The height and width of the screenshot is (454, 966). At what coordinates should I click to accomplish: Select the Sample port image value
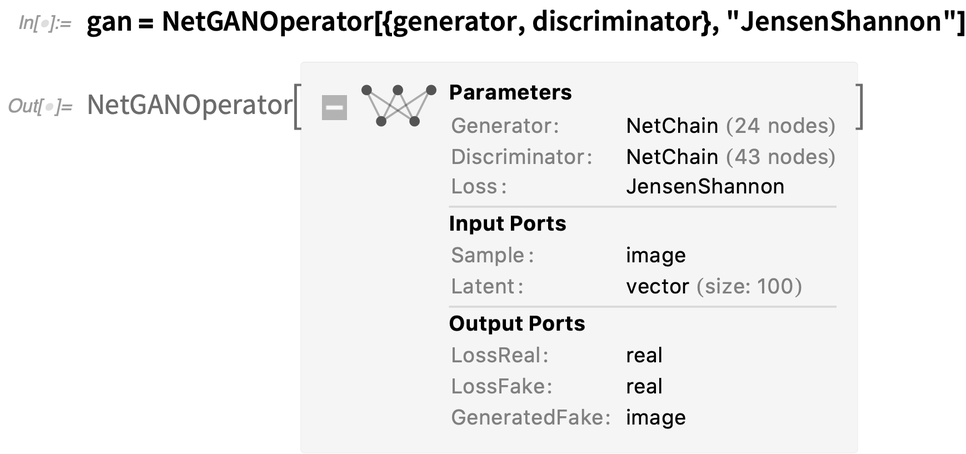[x=655, y=255]
